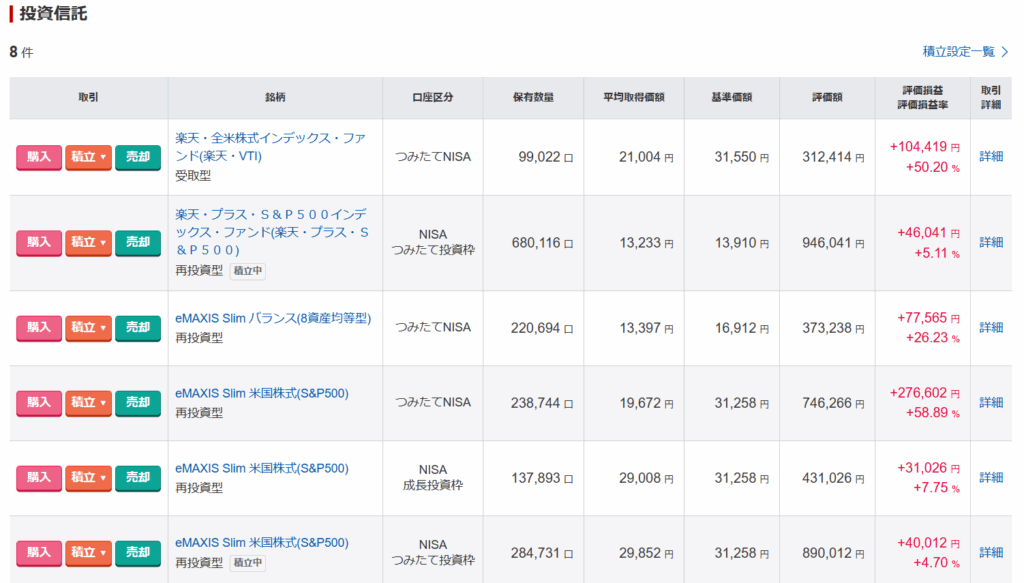Viewport: 1024px width, 583px height.
Task: Click 売却 in the 284,731口 row
Action: 138,553
